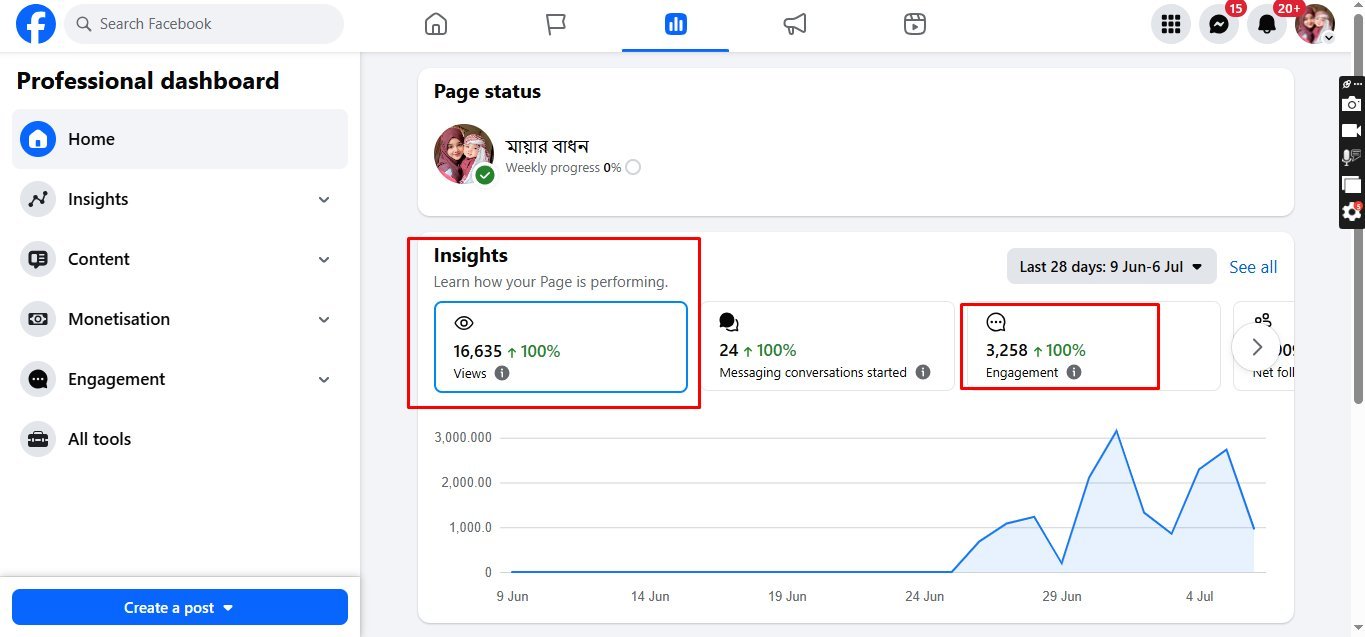Click the next arrow on insights cards

tap(1257, 347)
